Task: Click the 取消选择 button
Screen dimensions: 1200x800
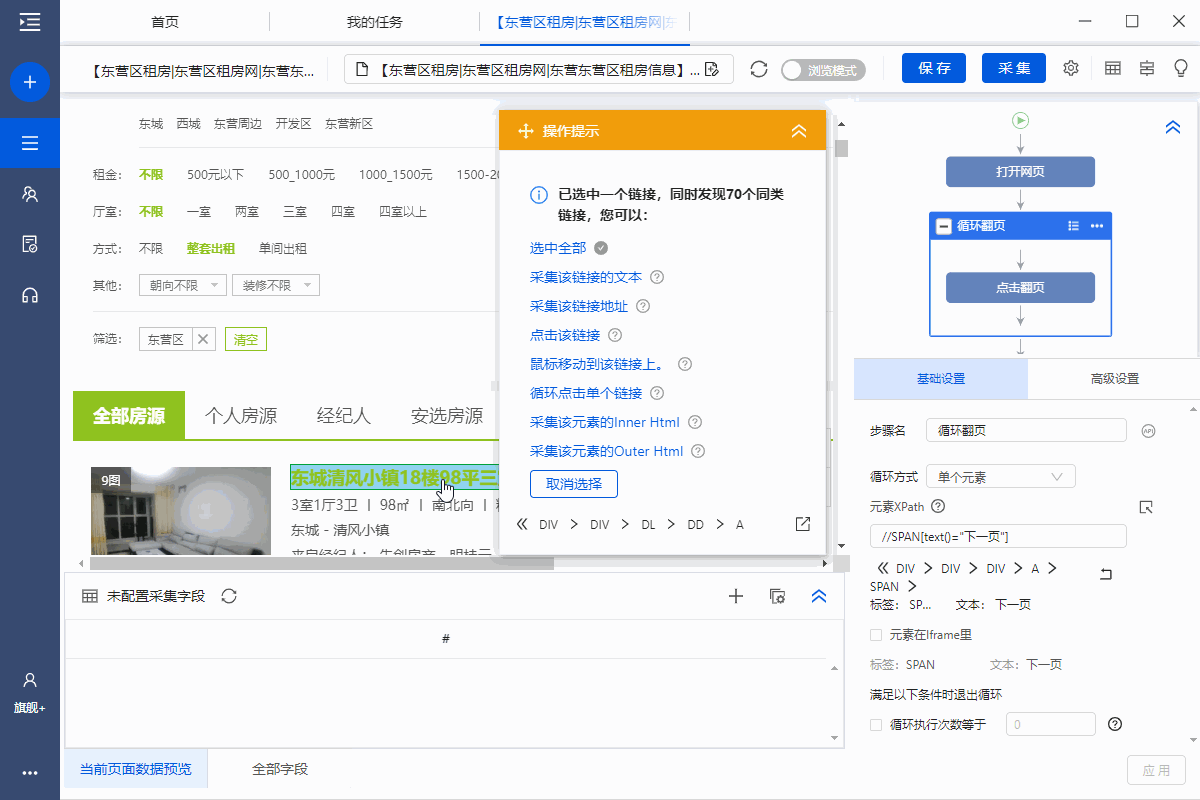Action: (x=574, y=484)
